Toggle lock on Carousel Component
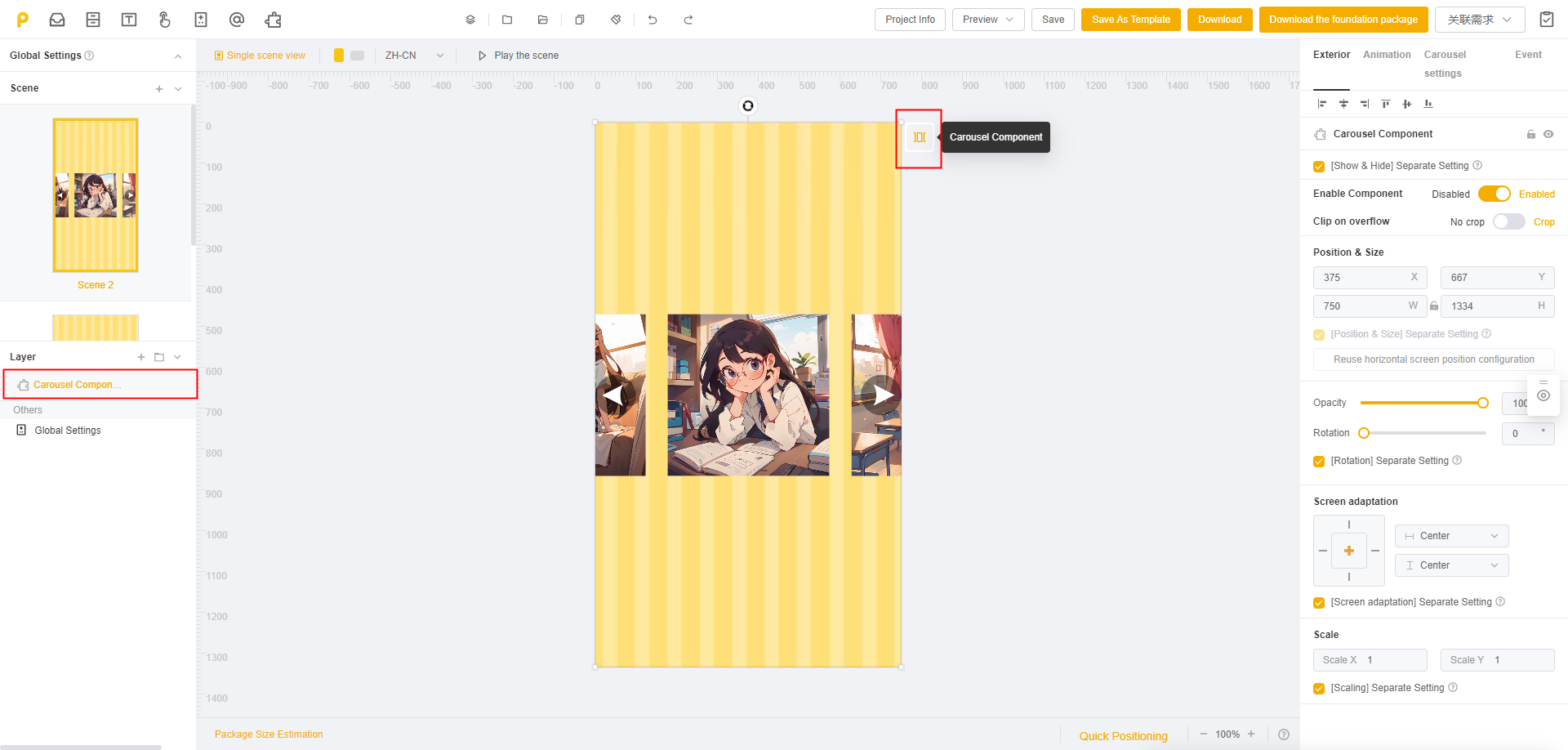The height and width of the screenshot is (750, 1568). point(1531,134)
